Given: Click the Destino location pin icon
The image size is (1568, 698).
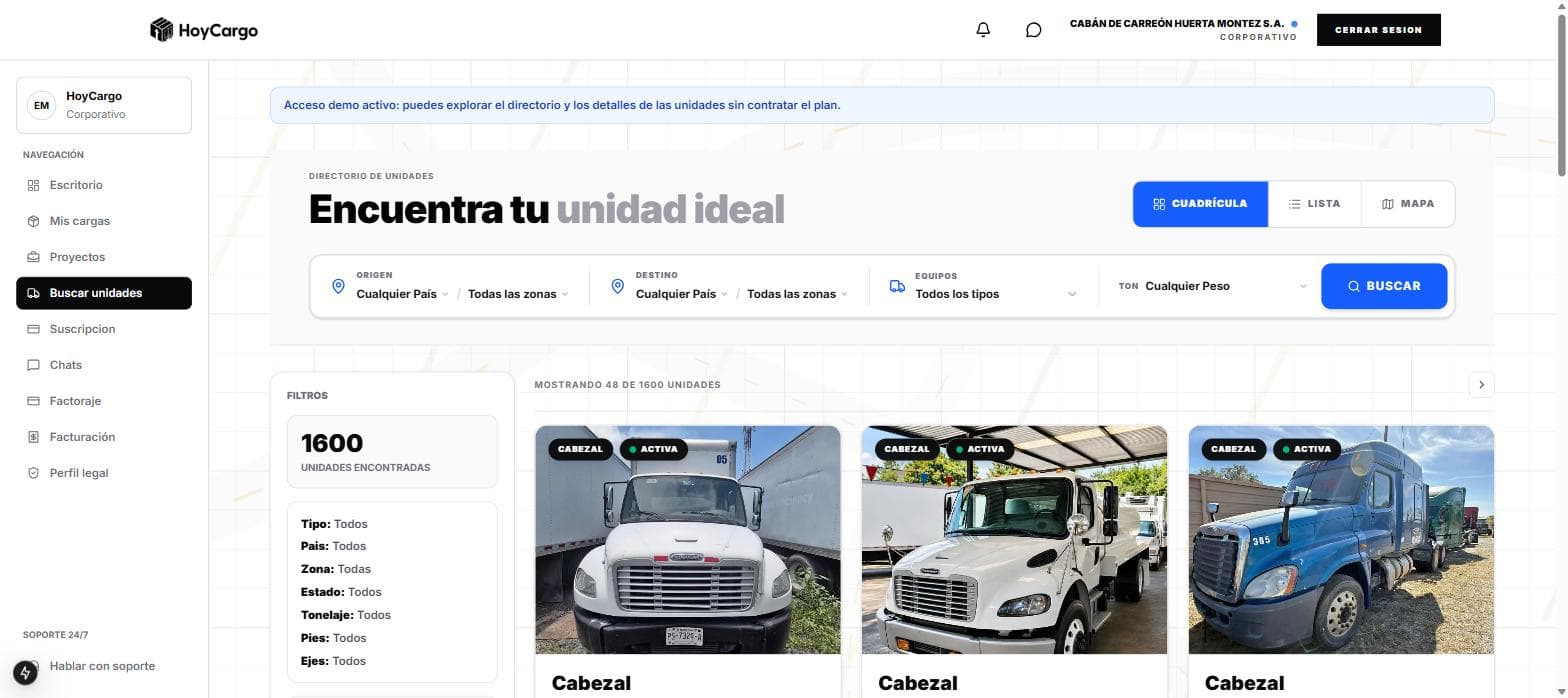Looking at the screenshot, I should 618,287.
